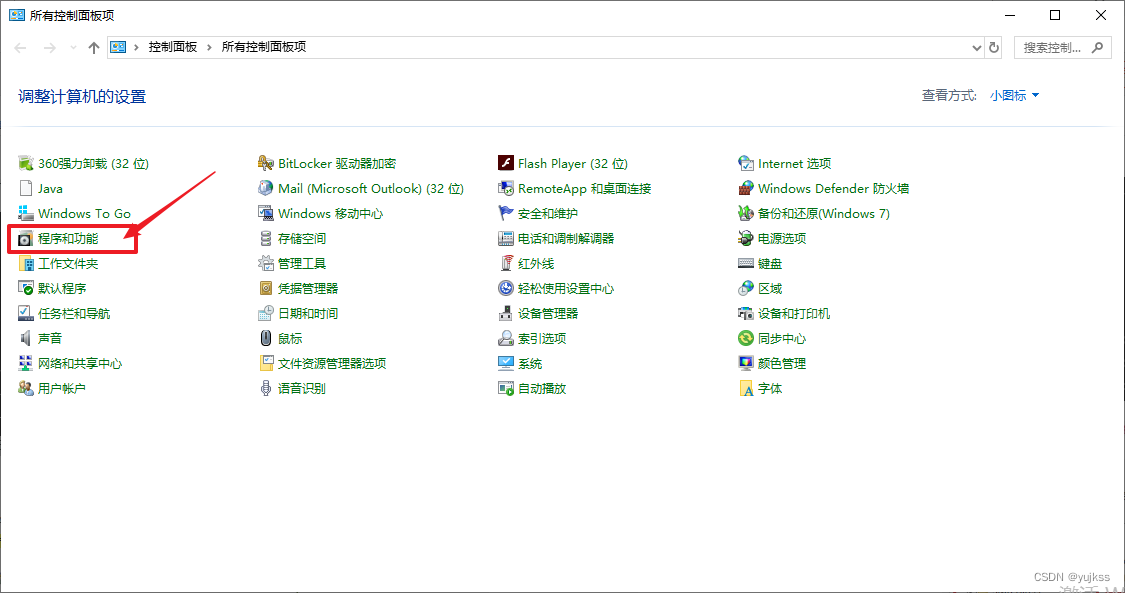Screen dimensions: 1125x593
Task: Open the 区域 globe icon
Action: point(746,288)
